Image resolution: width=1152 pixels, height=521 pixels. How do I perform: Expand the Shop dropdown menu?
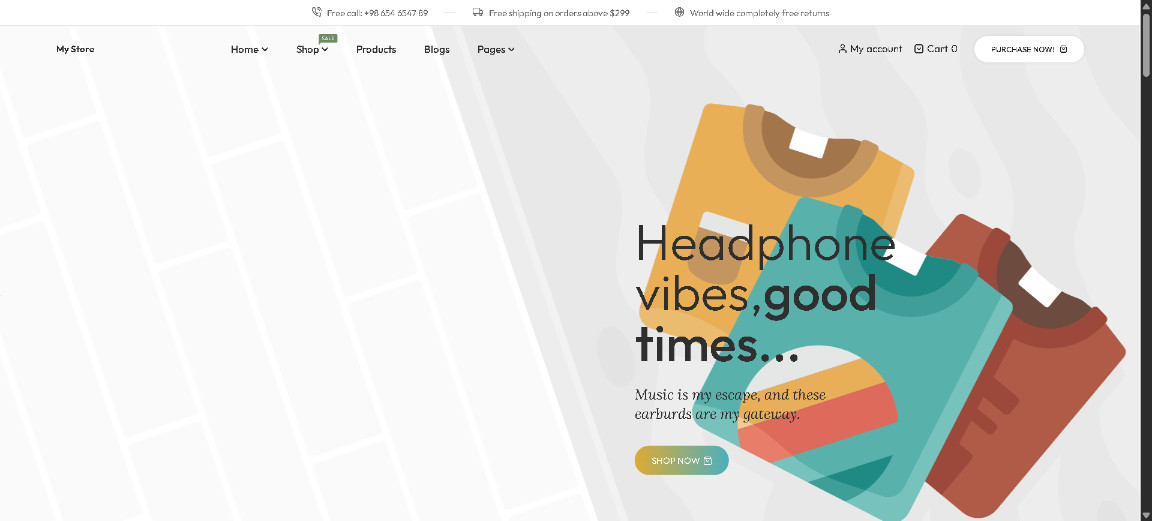tap(312, 49)
